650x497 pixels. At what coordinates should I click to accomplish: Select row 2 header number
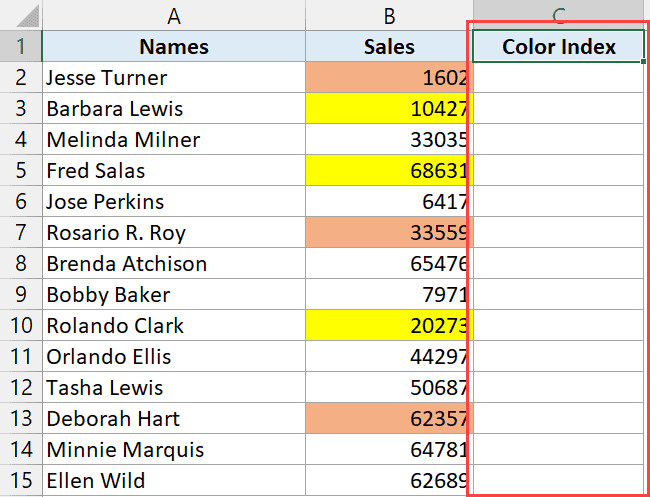coord(21,78)
